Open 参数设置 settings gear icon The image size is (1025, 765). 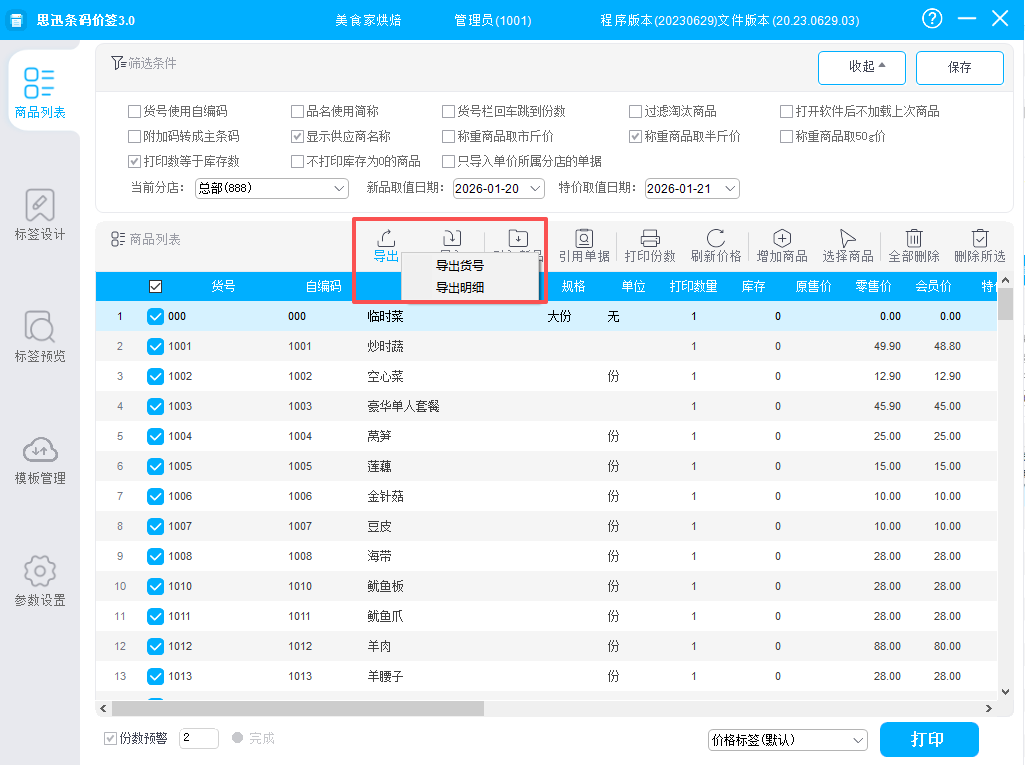40,571
